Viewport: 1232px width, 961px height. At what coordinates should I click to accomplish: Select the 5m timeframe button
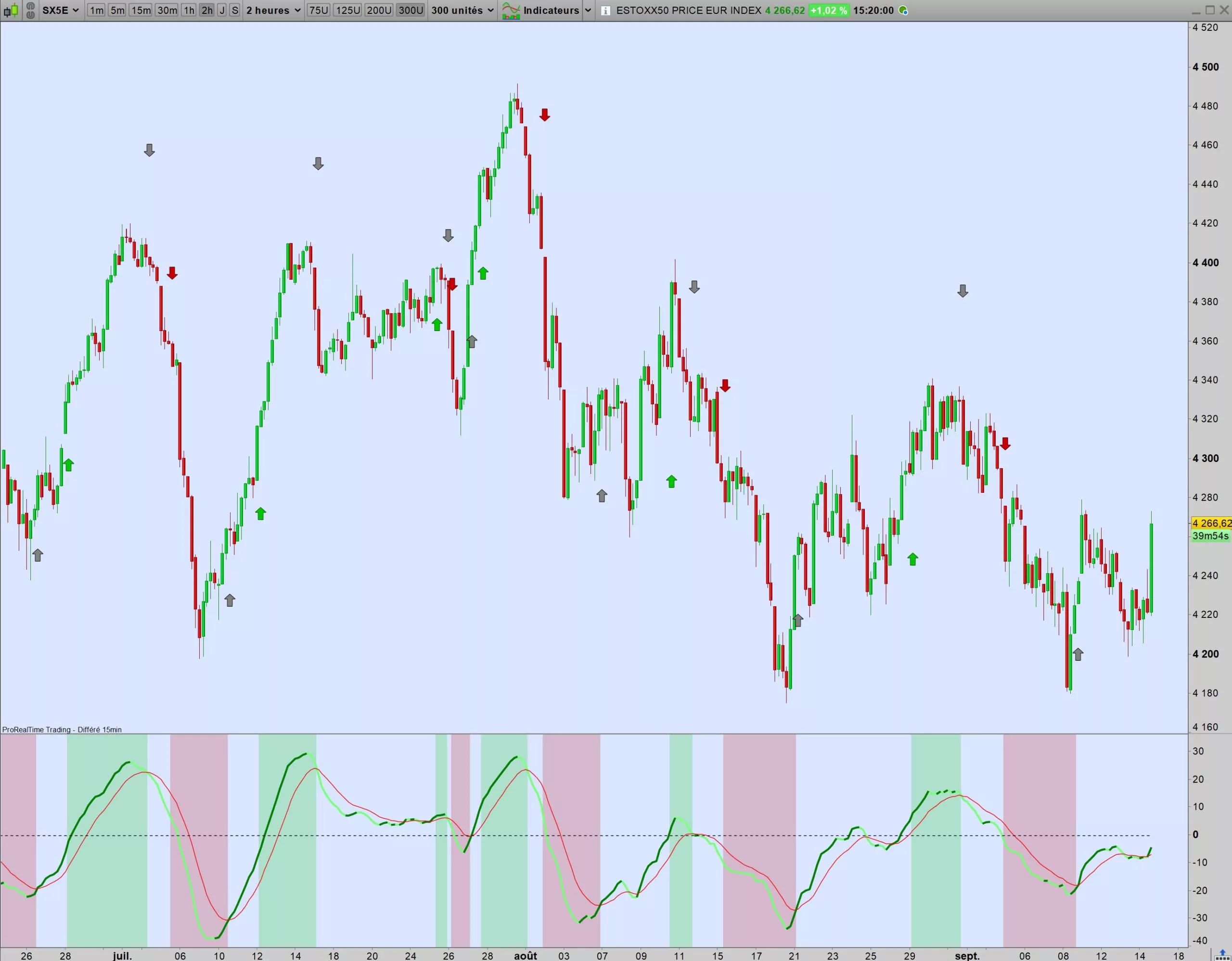(117, 10)
